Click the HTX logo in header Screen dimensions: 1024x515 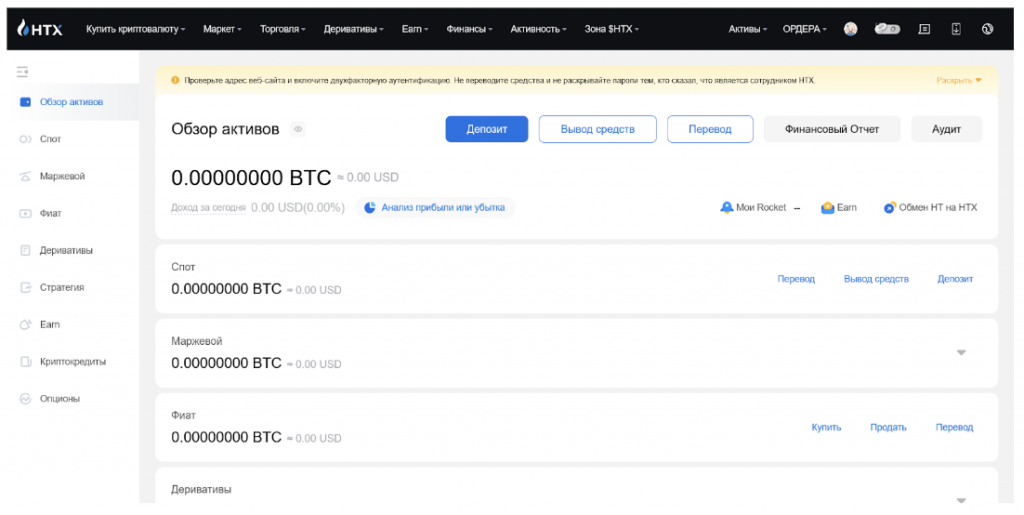click(40, 29)
